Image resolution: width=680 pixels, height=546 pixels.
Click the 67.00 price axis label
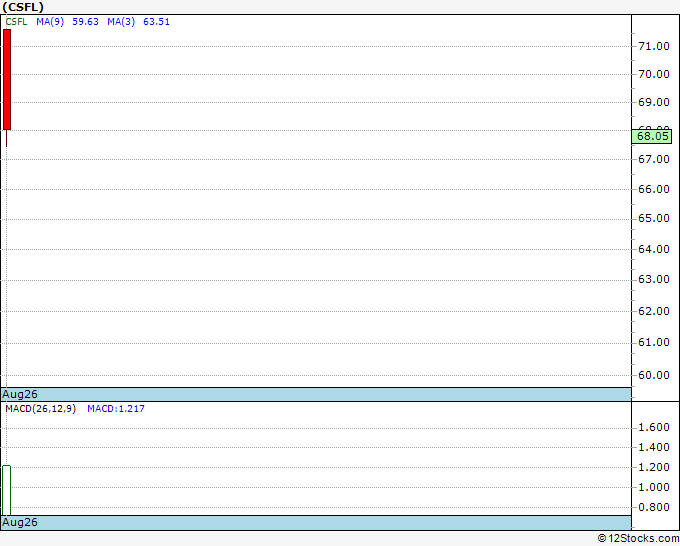tap(654, 159)
